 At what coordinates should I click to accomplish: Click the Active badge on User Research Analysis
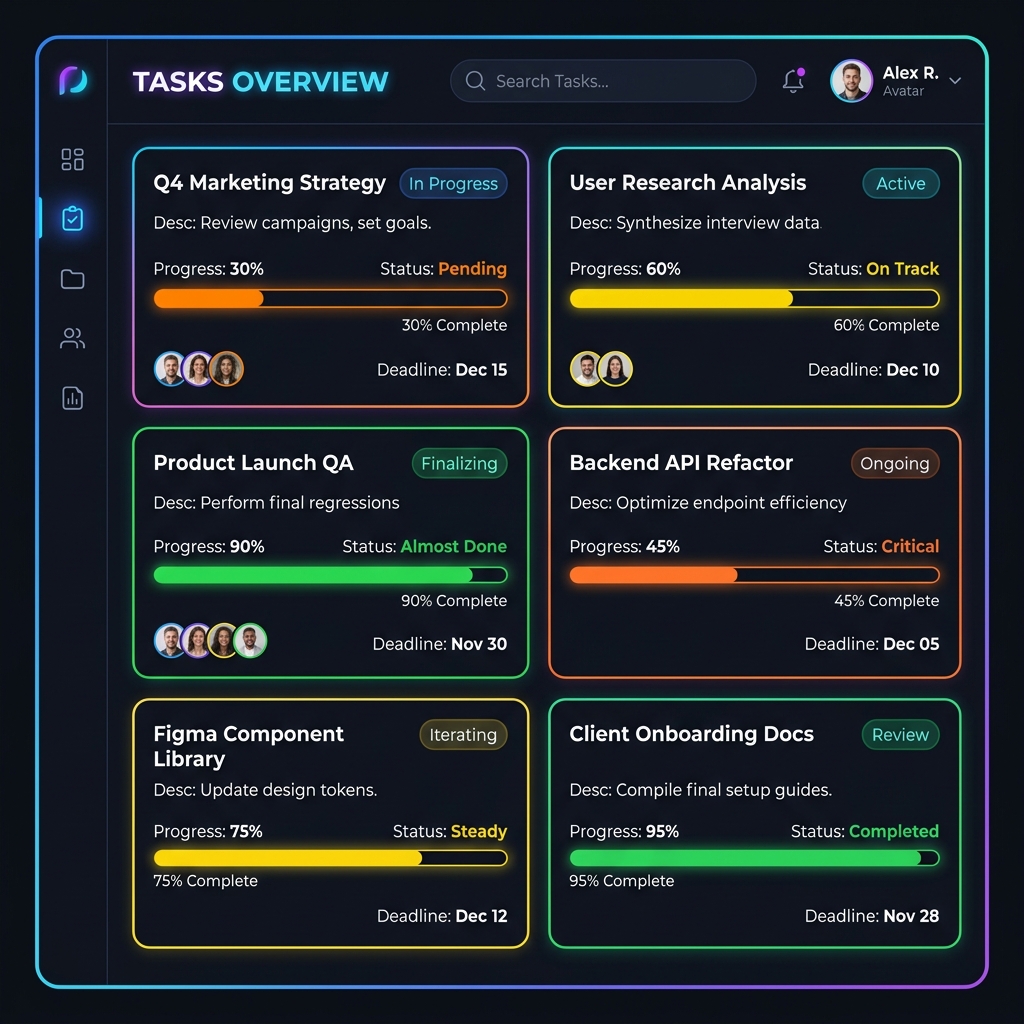[901, 184]
